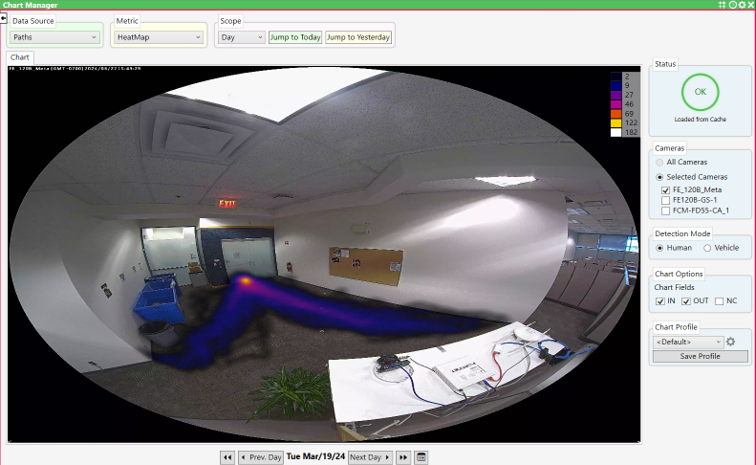Open the Scope dropdown showing Day

(x=241, y=37)
